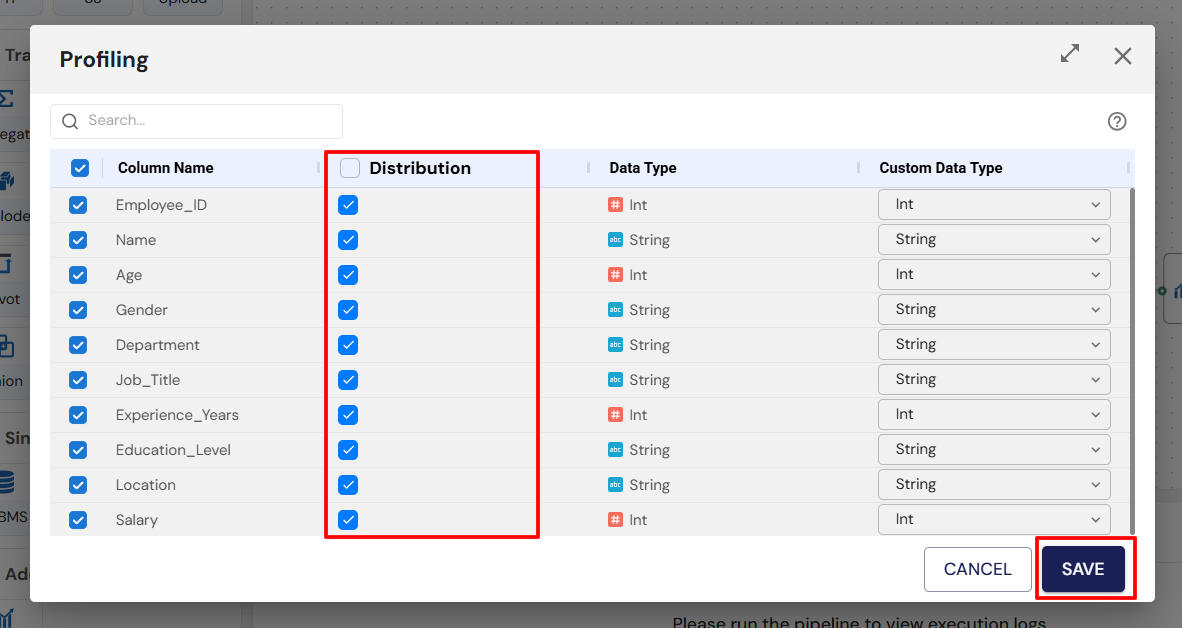Open help via the question mark icon

1117,121
